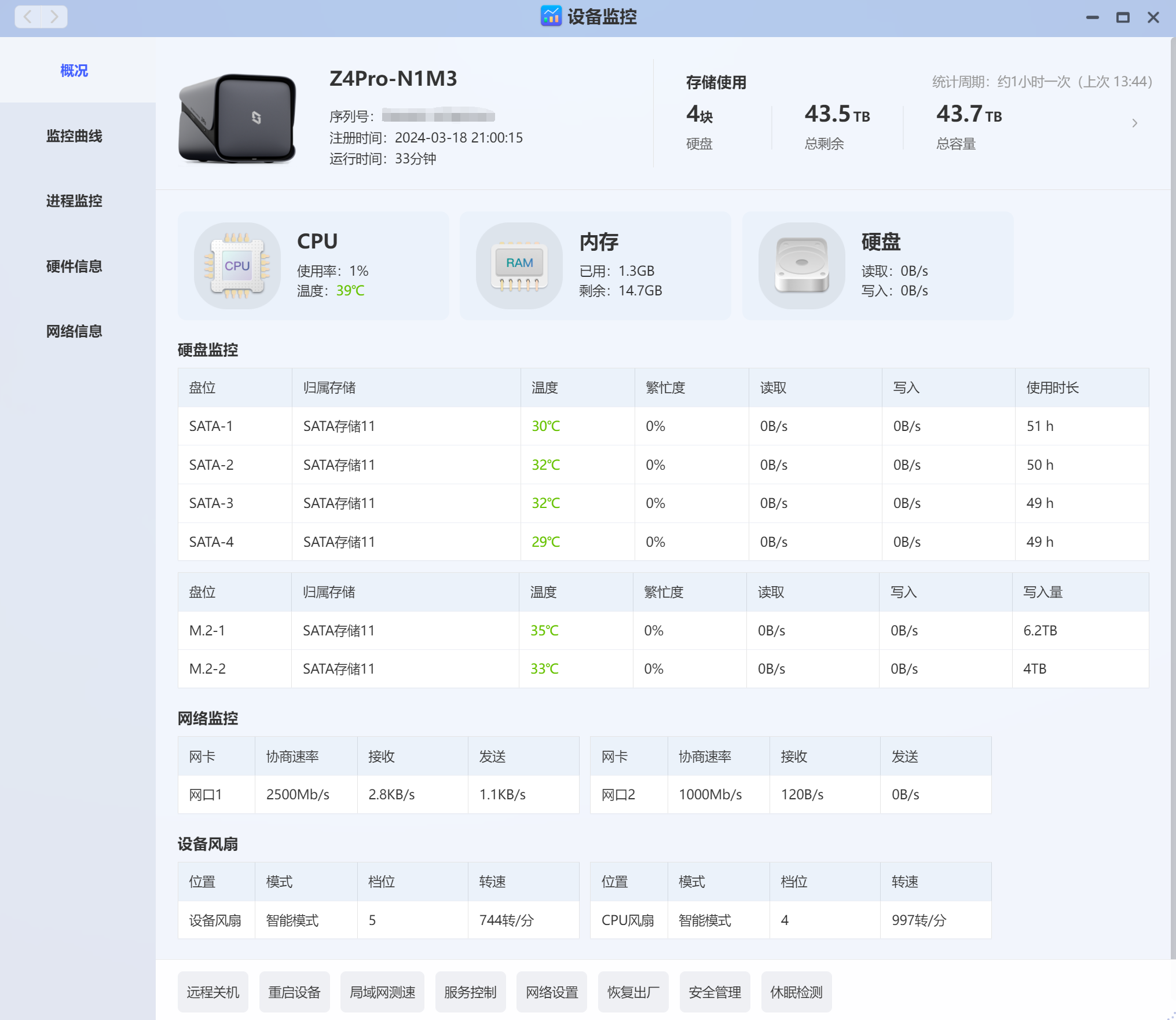Click the device monitor app icon in title bar
1176x1020 pixels.
coord(551,16)
